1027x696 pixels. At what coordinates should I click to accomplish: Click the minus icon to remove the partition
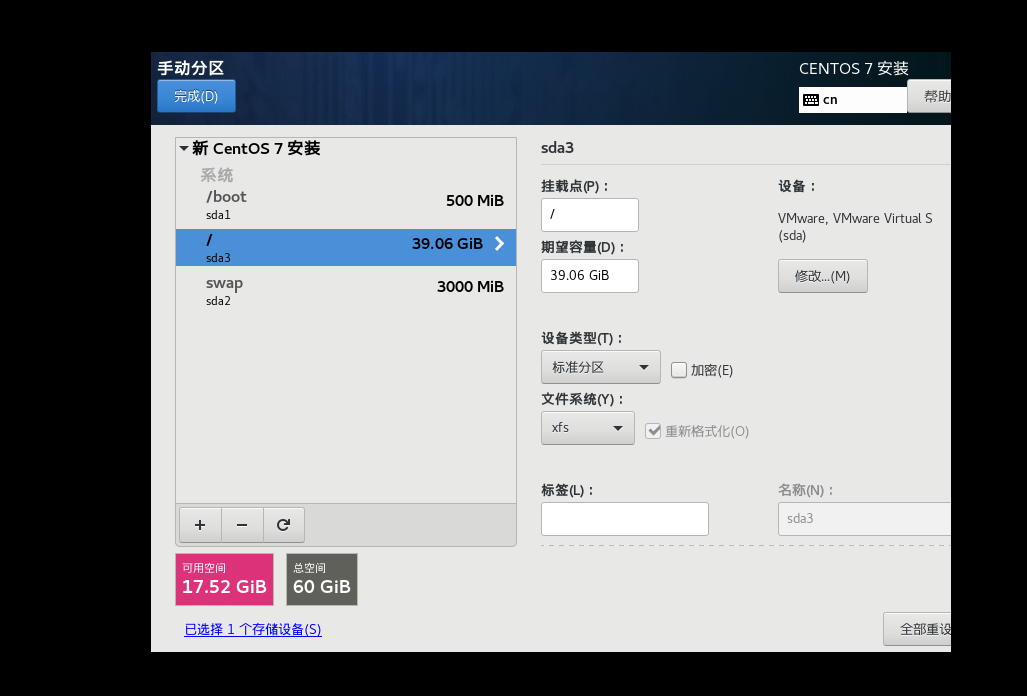pyautogui.click(x=242, y=524)
